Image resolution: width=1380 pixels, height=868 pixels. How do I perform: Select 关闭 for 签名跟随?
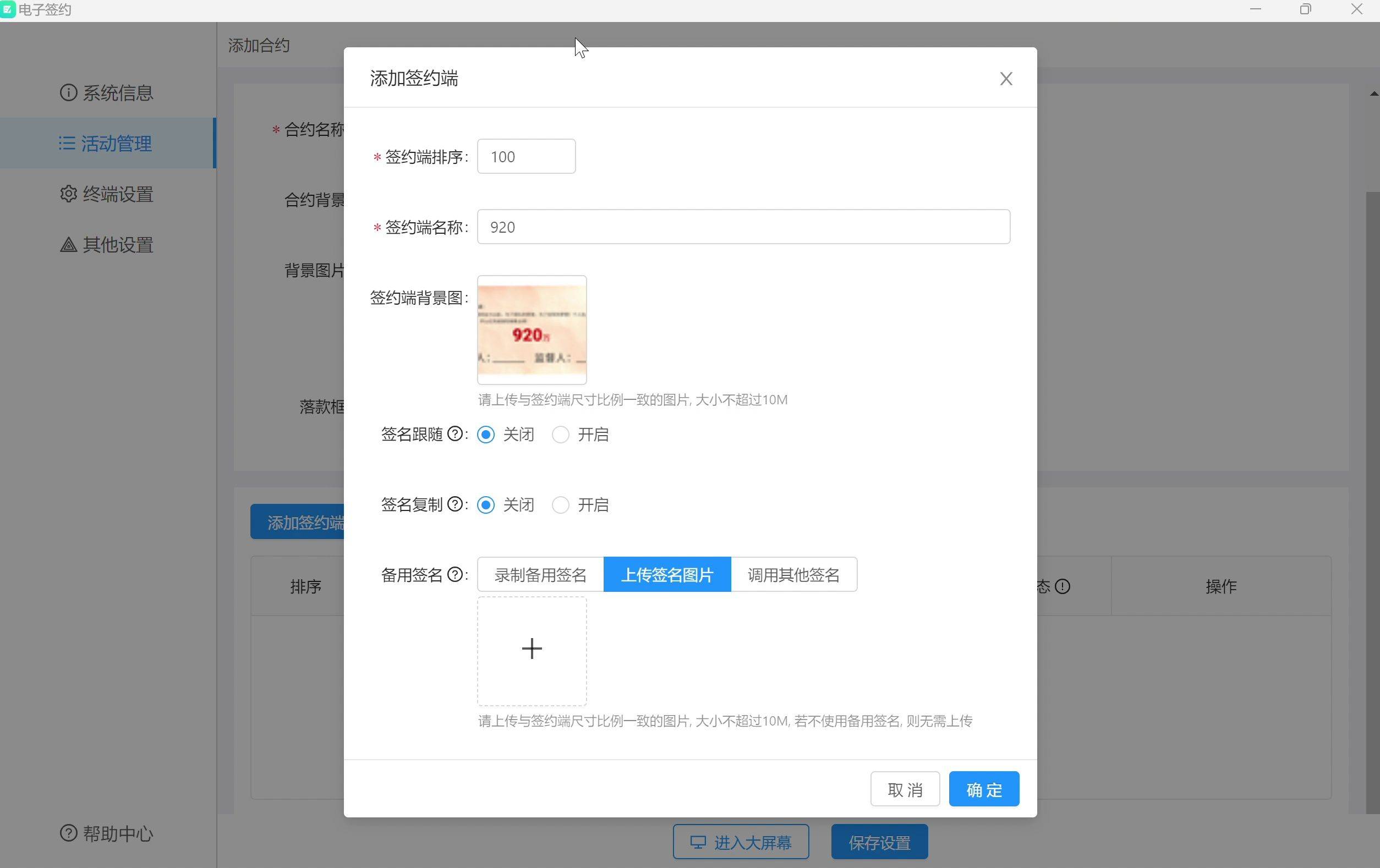click(486, 435)
